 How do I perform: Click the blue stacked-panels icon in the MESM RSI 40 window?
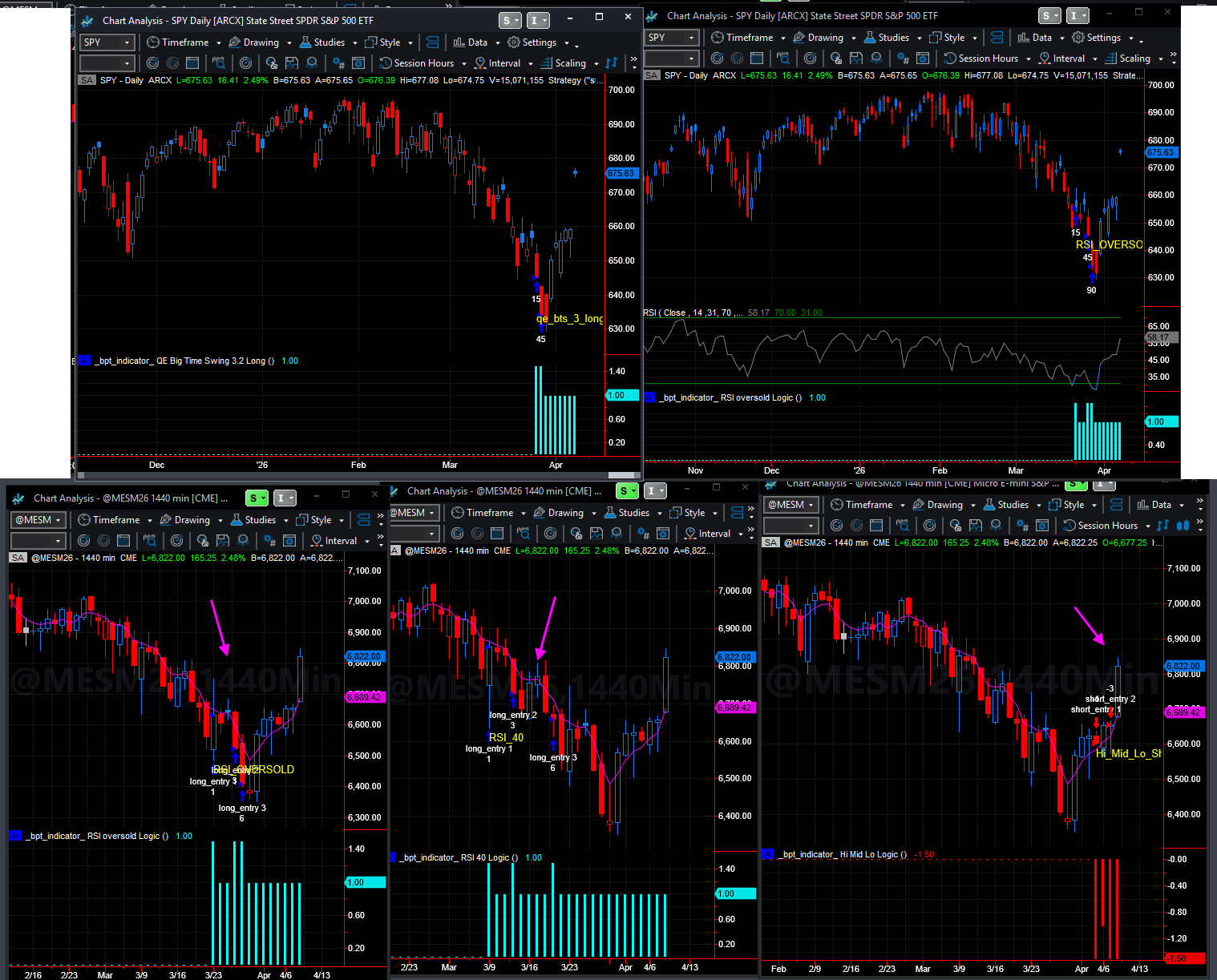point(738,513)
